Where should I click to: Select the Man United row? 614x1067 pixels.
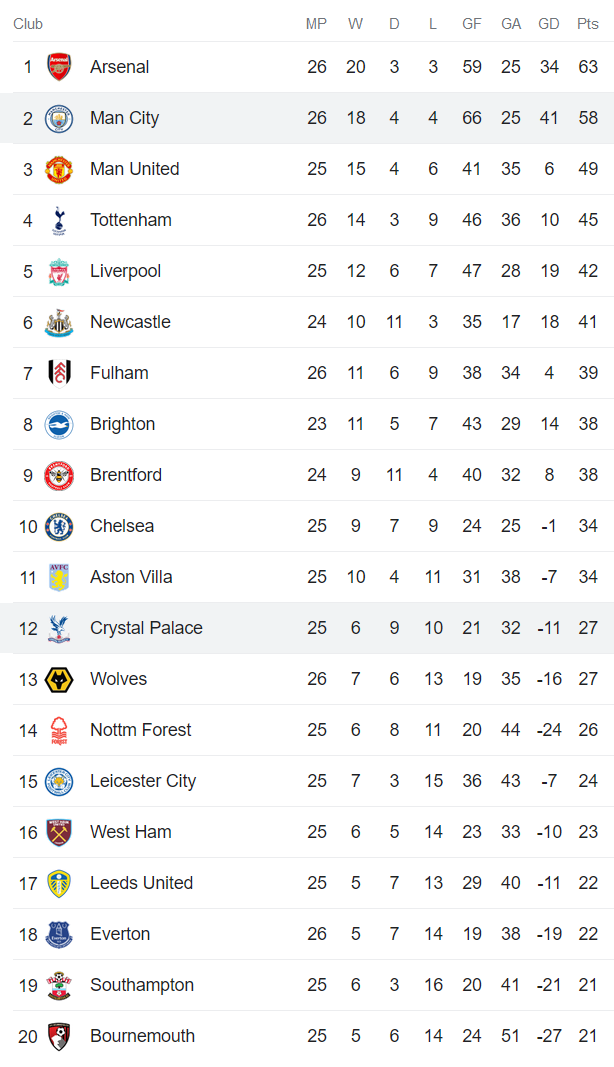(x=134, y=169)
